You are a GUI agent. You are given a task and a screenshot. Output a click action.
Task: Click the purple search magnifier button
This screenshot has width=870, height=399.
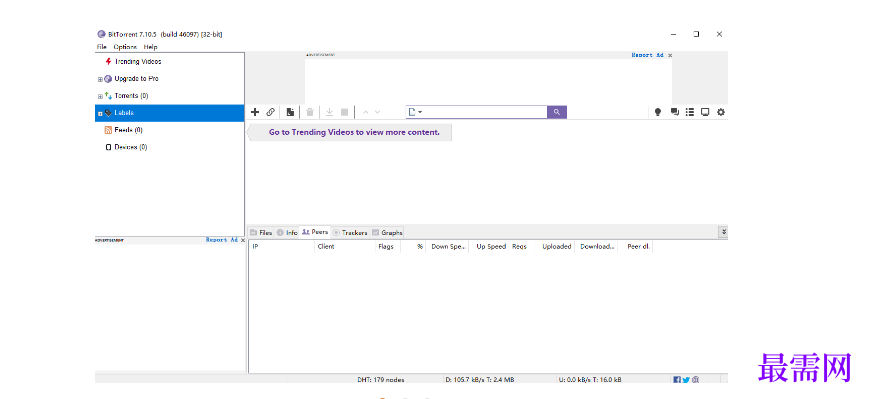(557, 112)
